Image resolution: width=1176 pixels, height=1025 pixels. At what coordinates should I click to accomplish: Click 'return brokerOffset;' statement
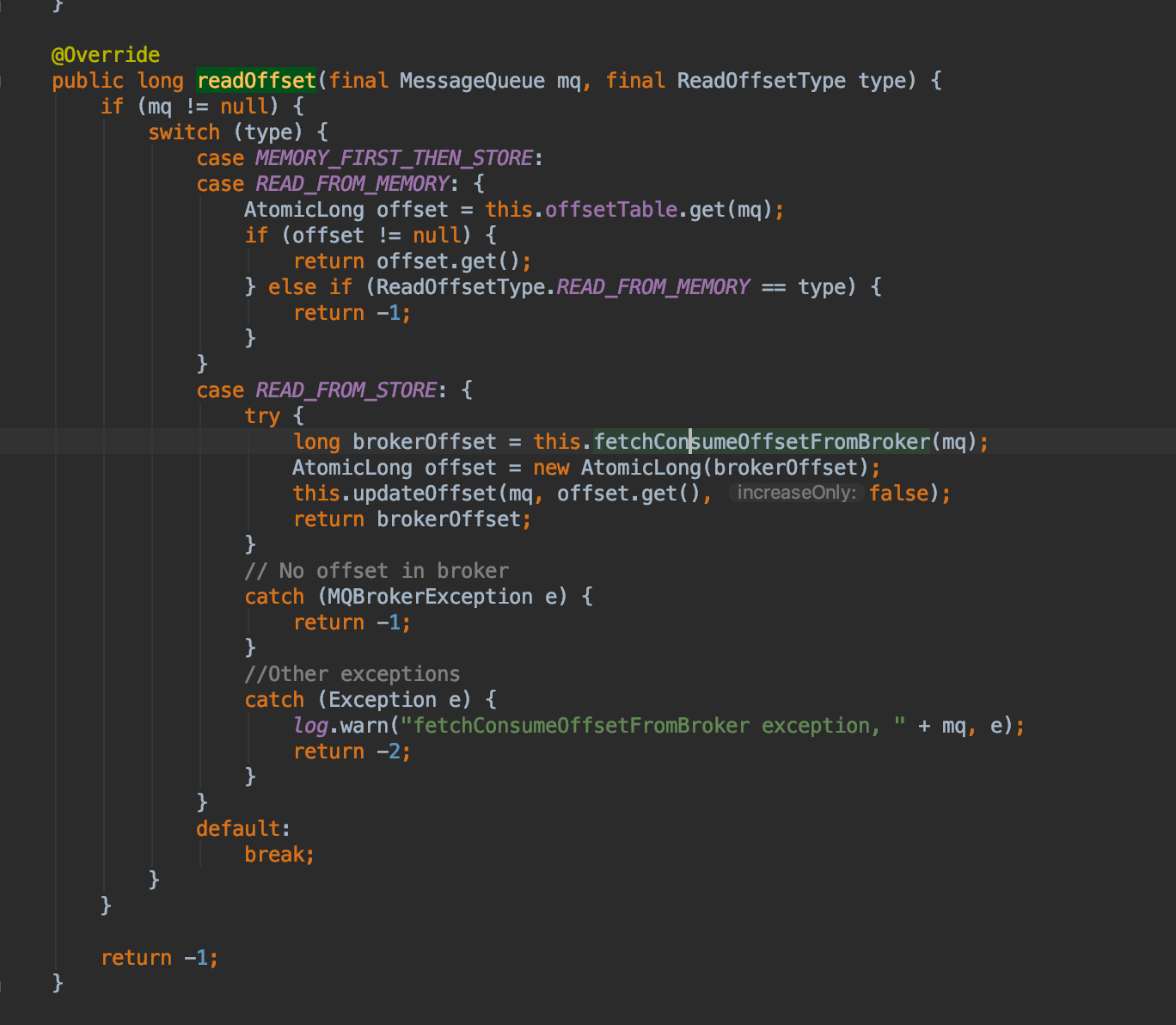pyautogui.click(x=413, y=519)
